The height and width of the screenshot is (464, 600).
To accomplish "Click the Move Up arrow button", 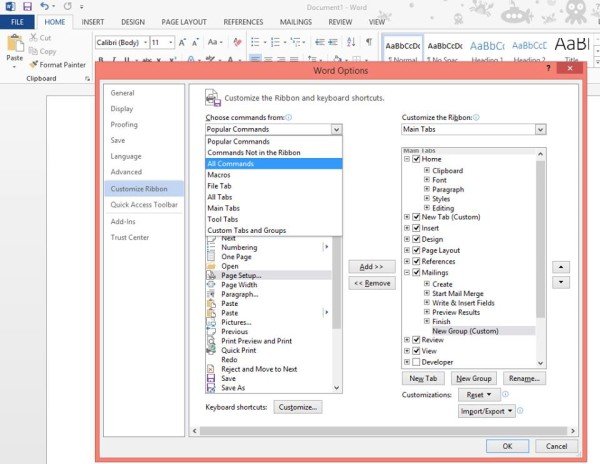I will click(561, 267).
